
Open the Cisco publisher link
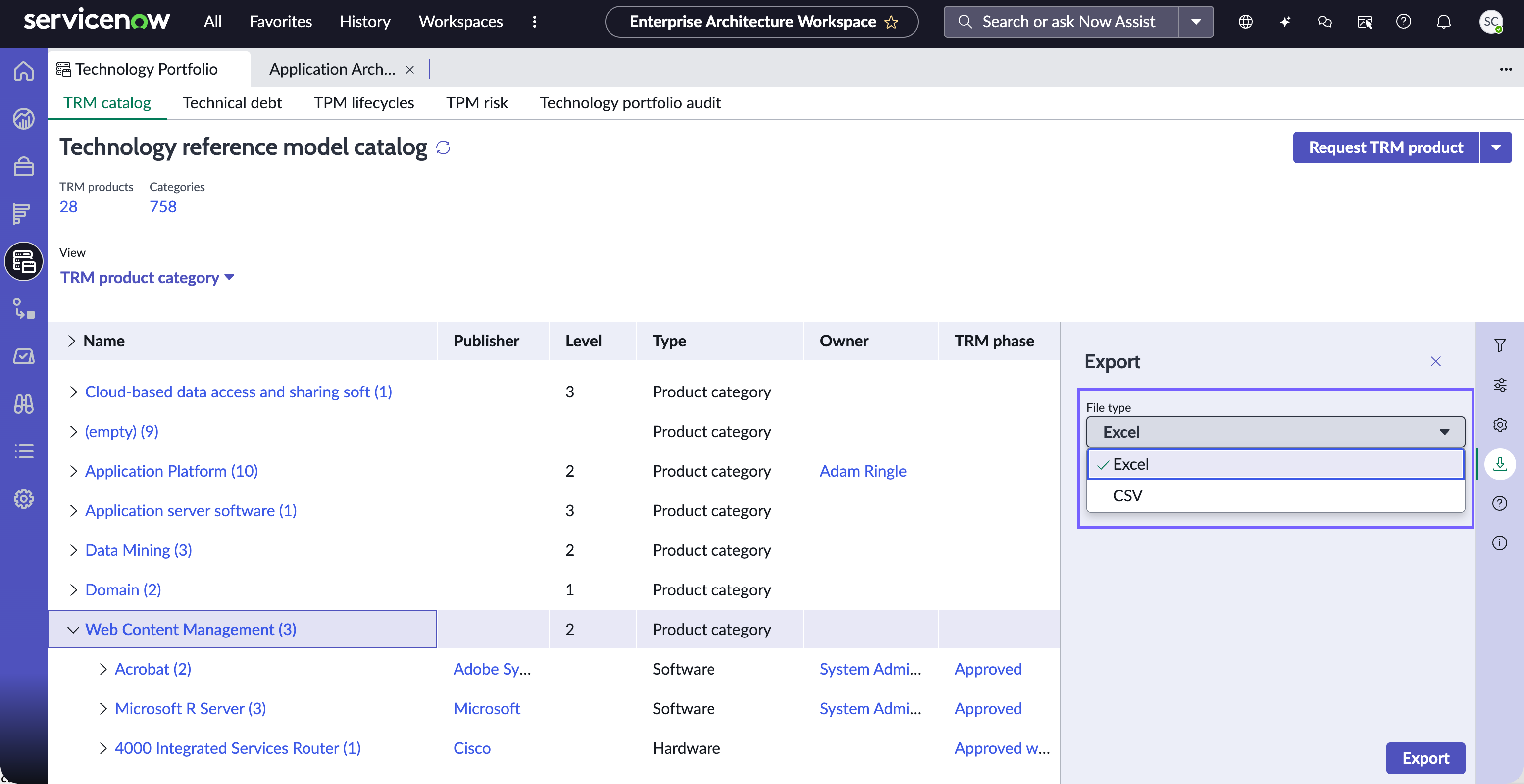coord(471,748)
